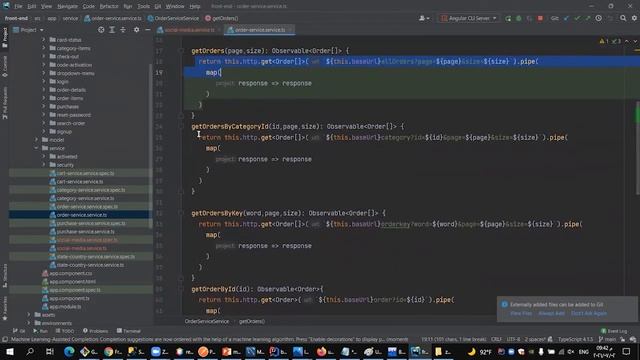
Task: Toggle the Commit tool window stripe button
Action: click(x=4, y=67)
